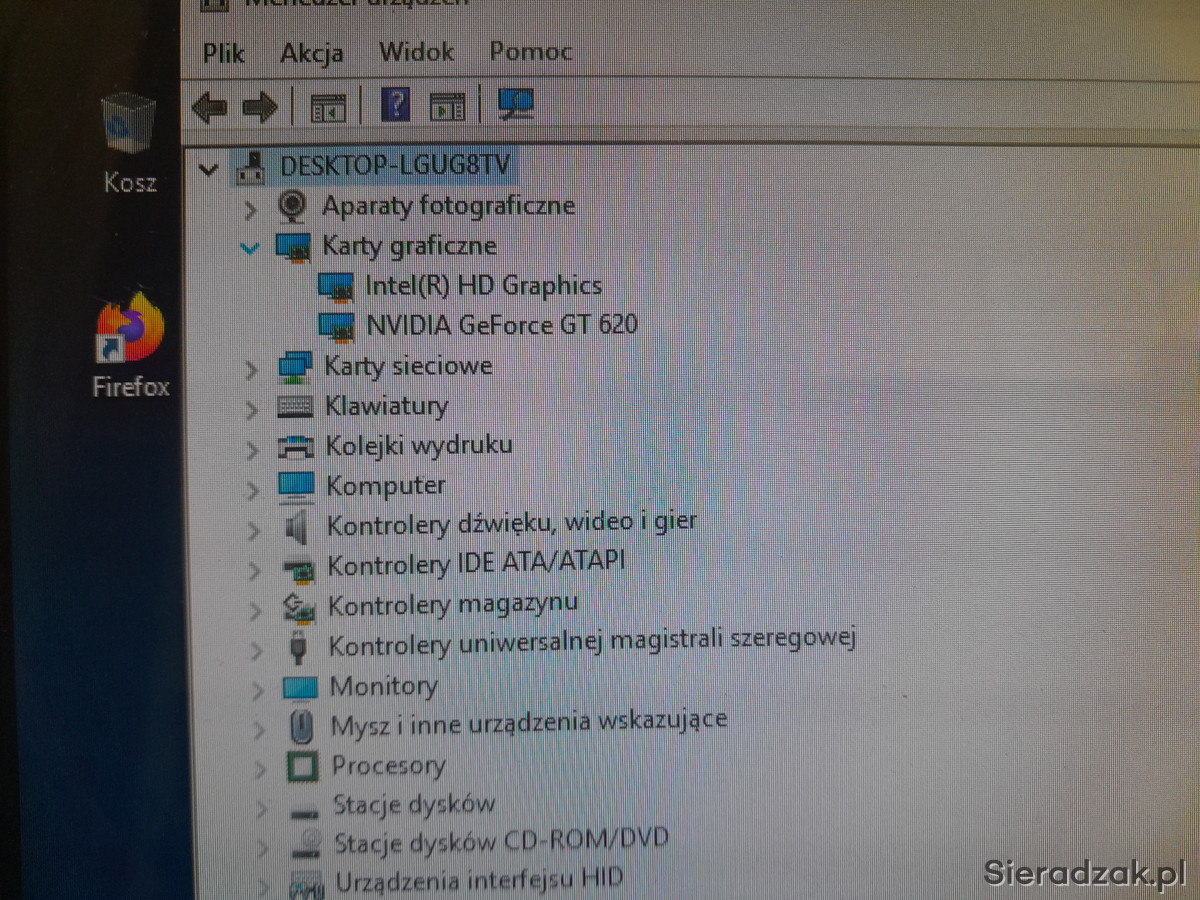Click the display adapter icon beside Karty graficzne
This screenshot has width=1200, height=900.
click(292, 247)
